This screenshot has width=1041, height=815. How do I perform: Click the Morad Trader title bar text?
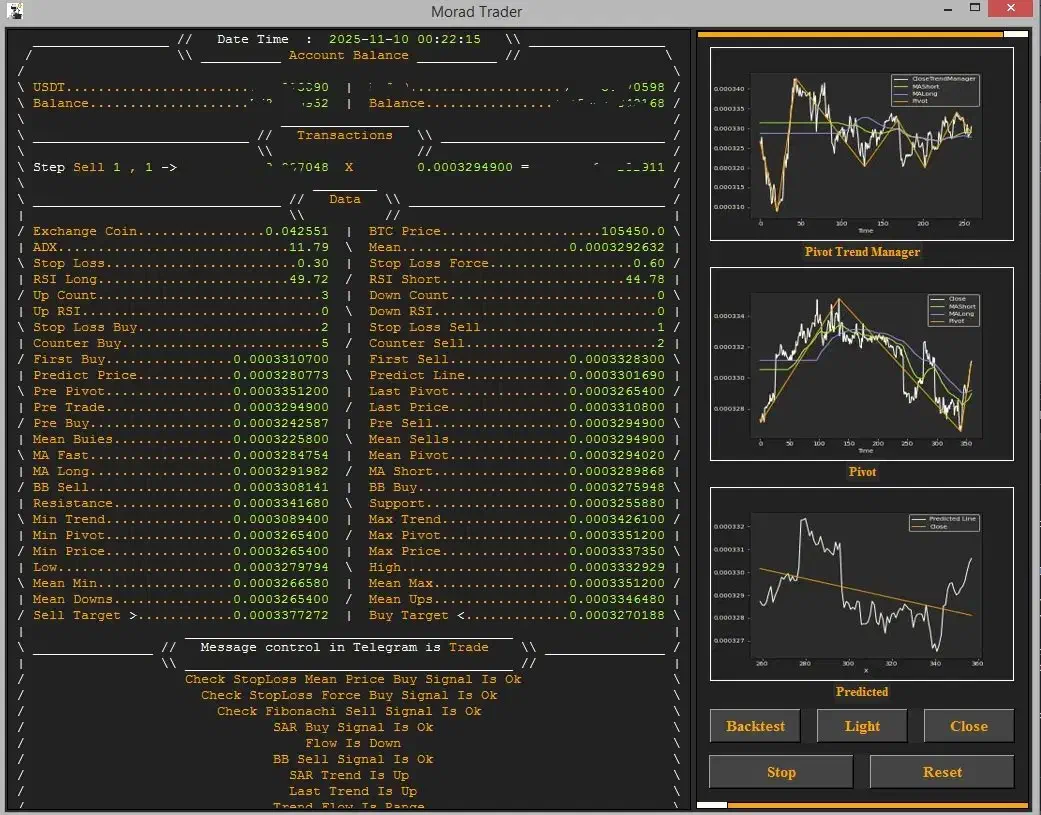(x=476, y=12)
